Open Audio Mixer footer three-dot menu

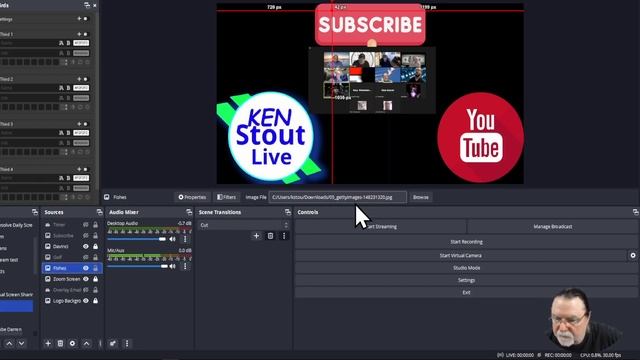click(x=127, y=344)
